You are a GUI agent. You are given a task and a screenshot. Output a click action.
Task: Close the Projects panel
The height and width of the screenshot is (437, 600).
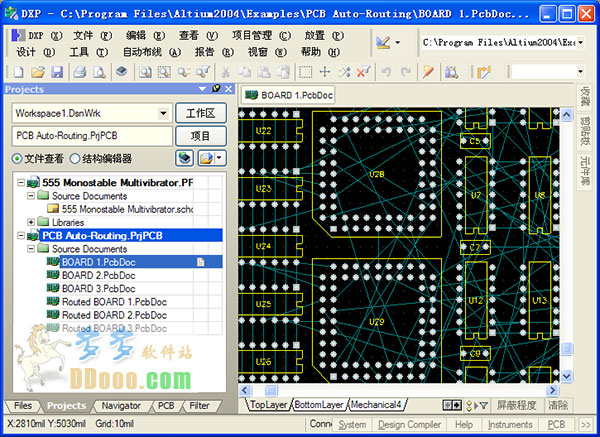[x=228, y=89]
